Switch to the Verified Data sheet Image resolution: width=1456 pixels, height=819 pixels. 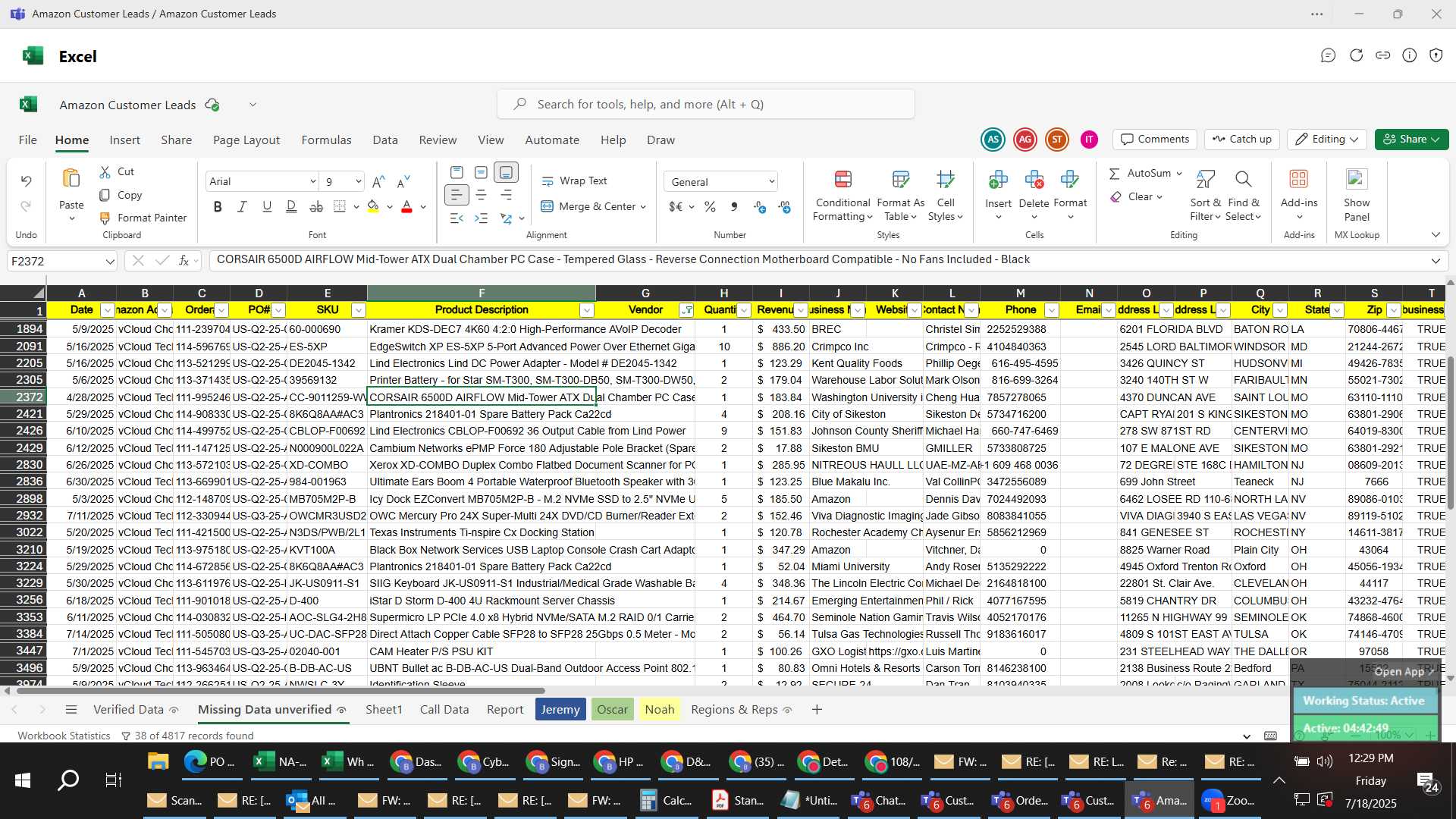(128, 709)
